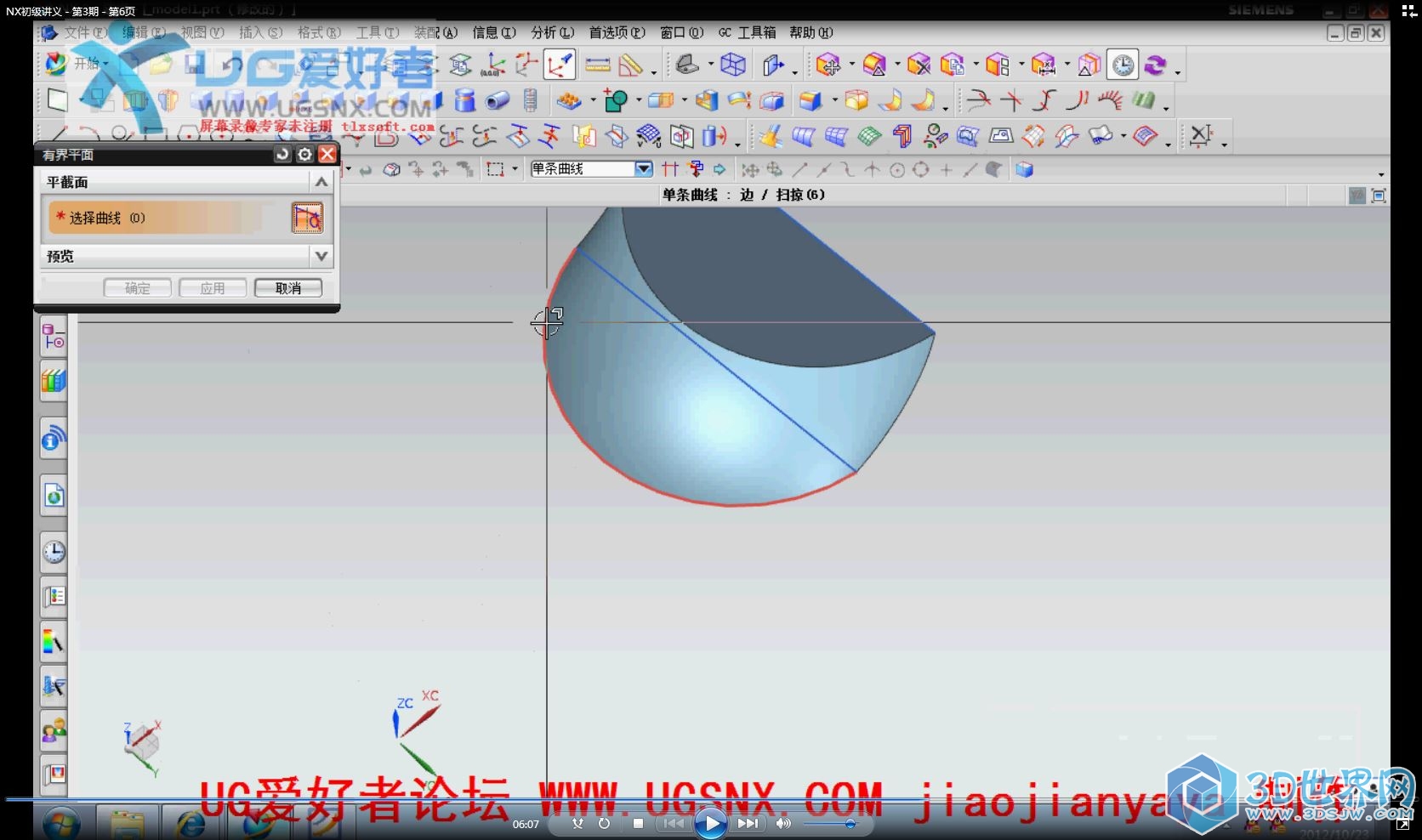The image size is (1422, 840).
Task: Click the Pattern Feature icon
Action: click(569, 100)
